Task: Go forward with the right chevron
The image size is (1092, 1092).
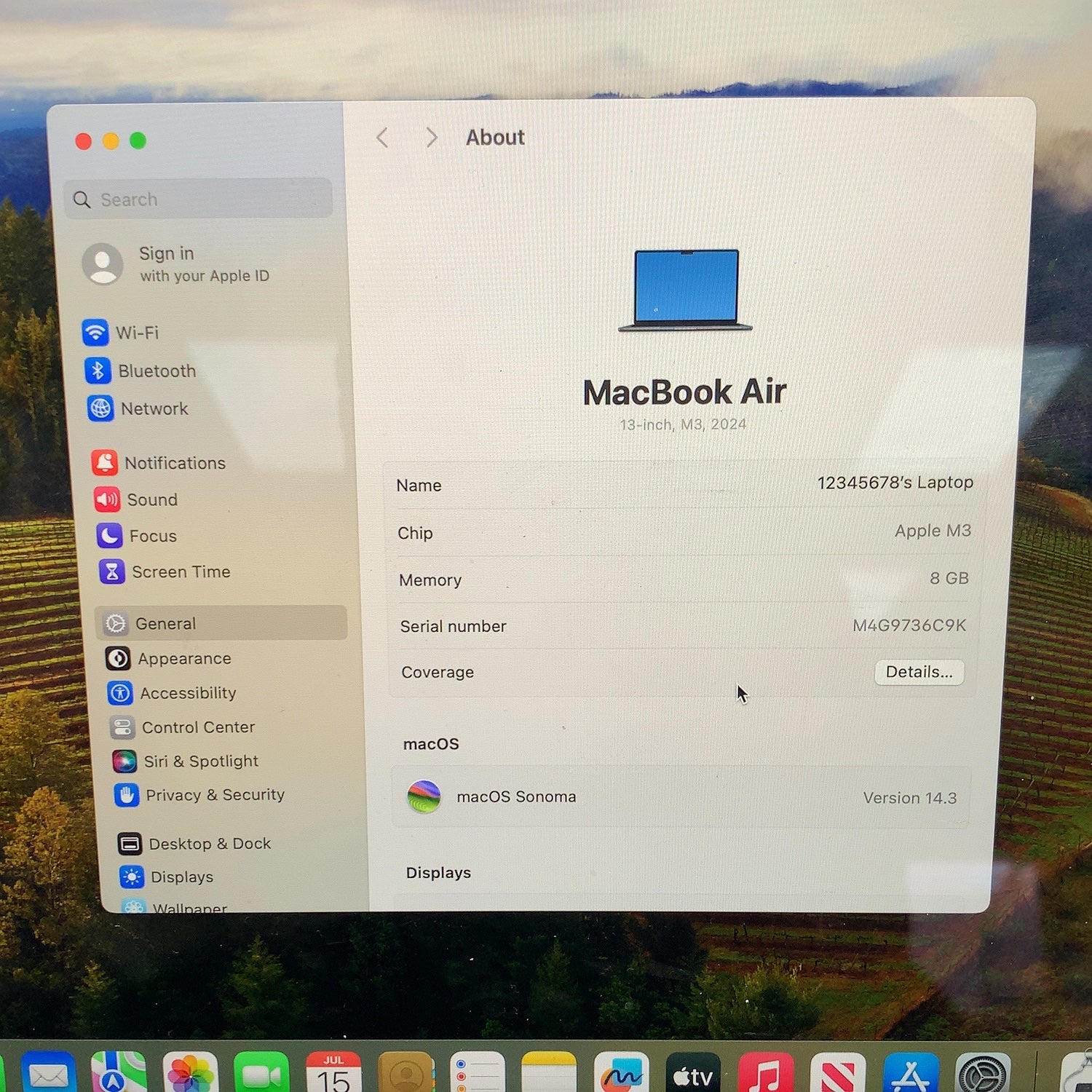Action: tap(431, 137)
